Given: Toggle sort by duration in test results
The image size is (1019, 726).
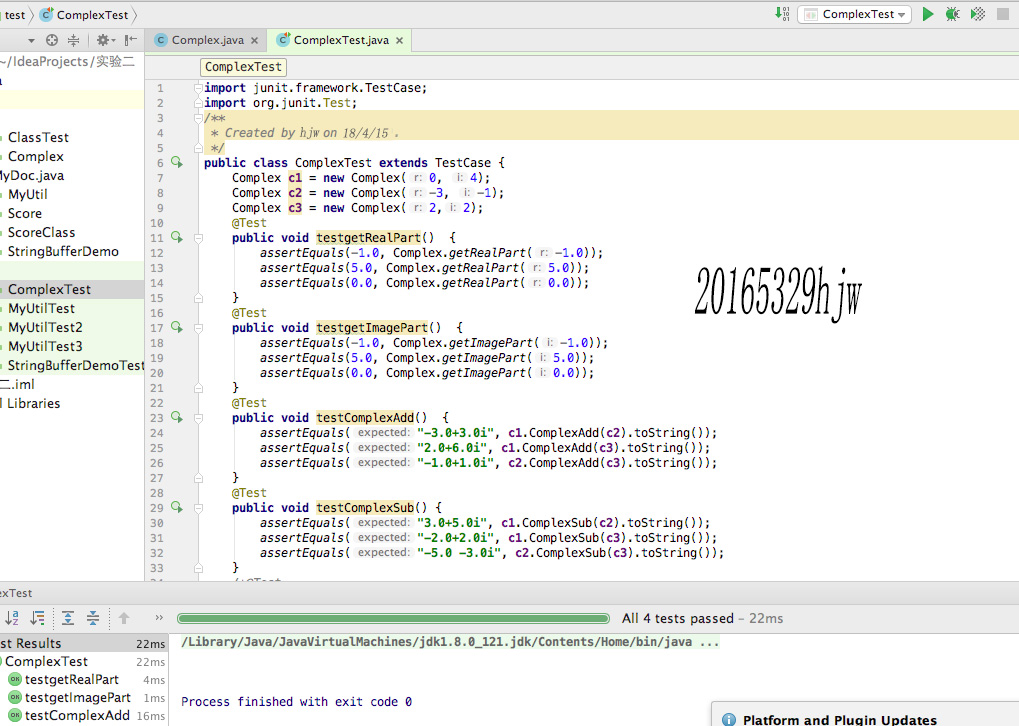Looking at the screenshot, I should 37,618.
